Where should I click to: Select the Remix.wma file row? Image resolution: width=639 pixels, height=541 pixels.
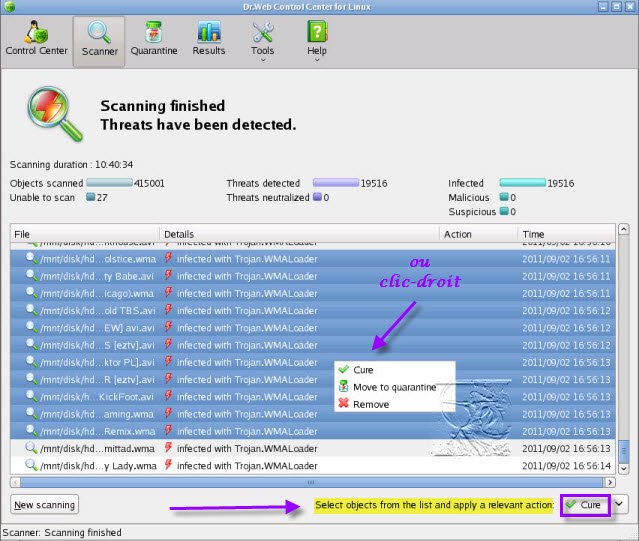click(x=313, y=431)
